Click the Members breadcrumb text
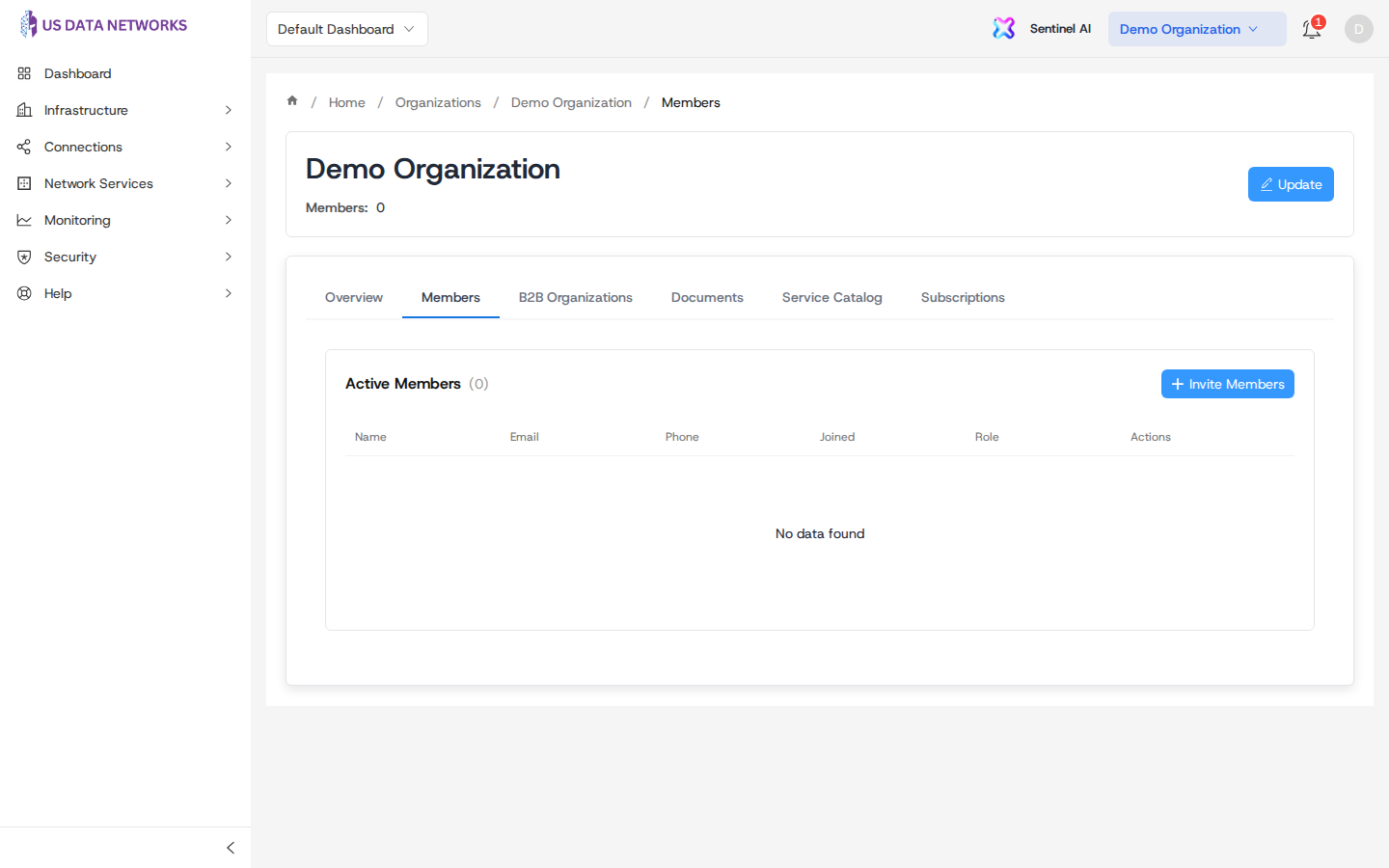This screenshot has height=868, width=1389. click(x=691, y=102)
